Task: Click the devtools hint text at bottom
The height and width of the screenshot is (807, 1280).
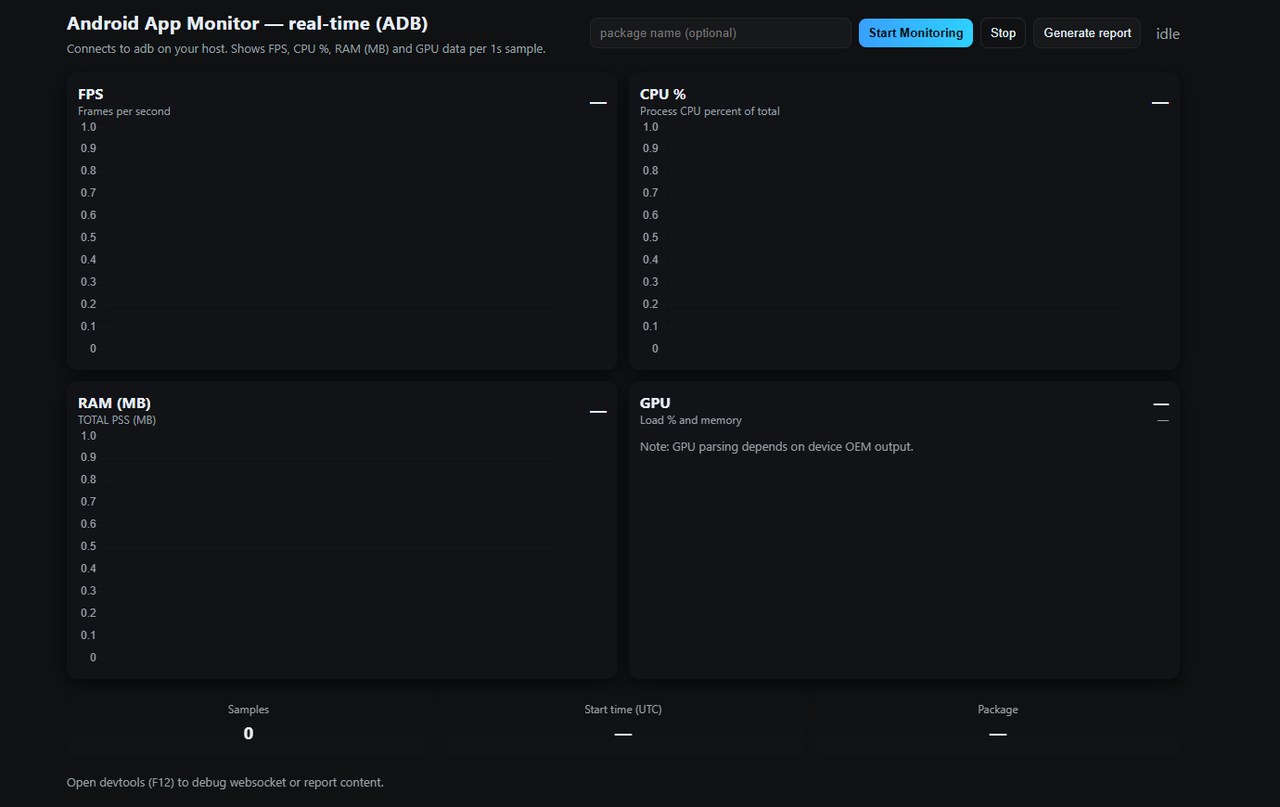Action: tap(225, 783)
